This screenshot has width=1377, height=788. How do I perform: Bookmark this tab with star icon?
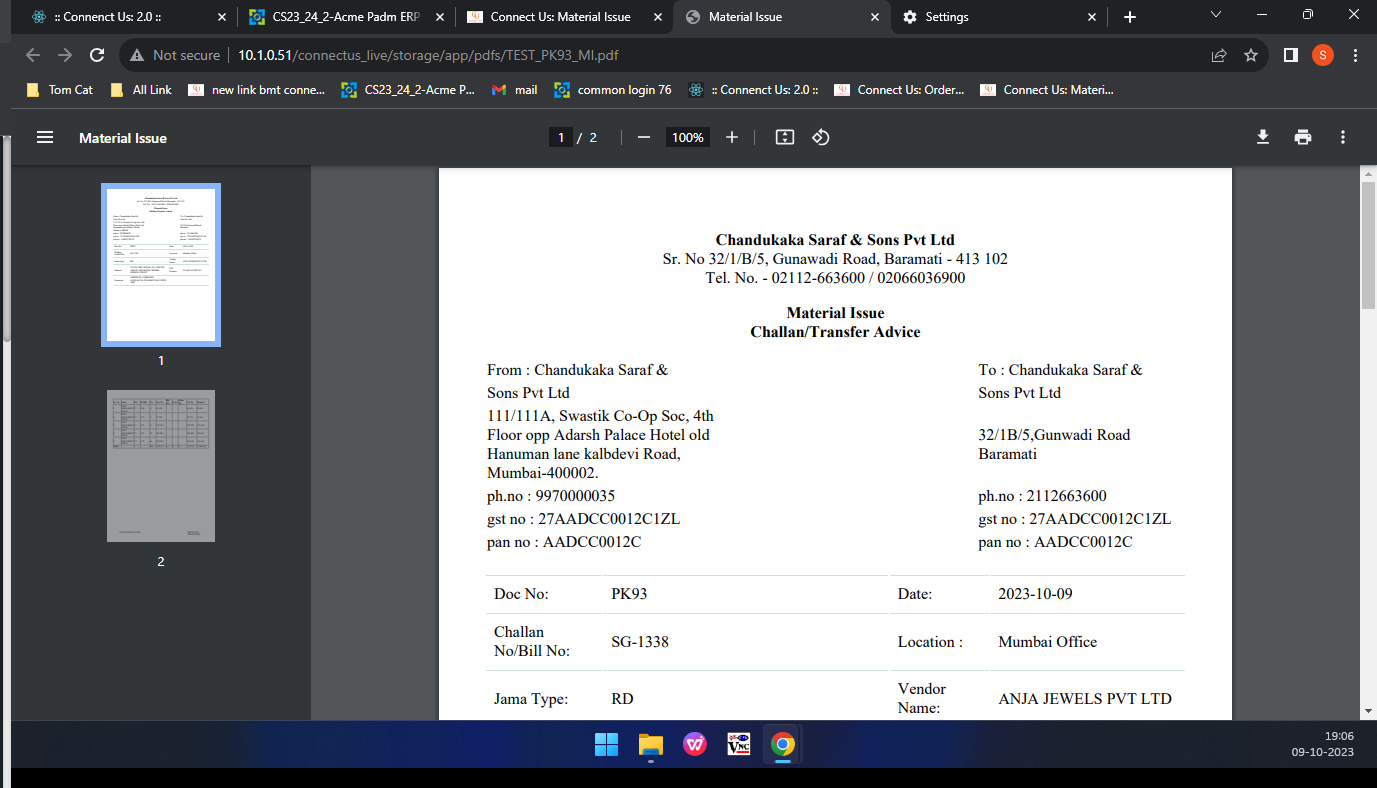pos(1251,55)
